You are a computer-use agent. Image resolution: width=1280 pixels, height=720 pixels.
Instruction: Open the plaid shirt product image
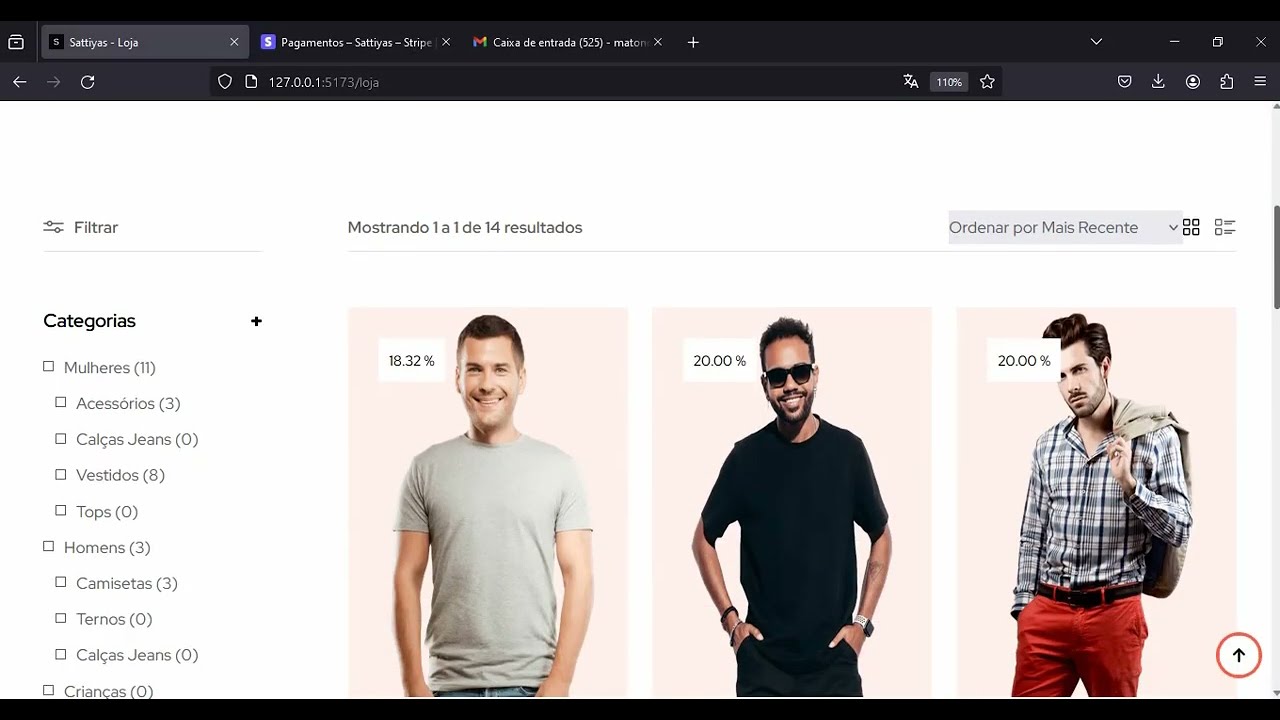pos(1096,502)
